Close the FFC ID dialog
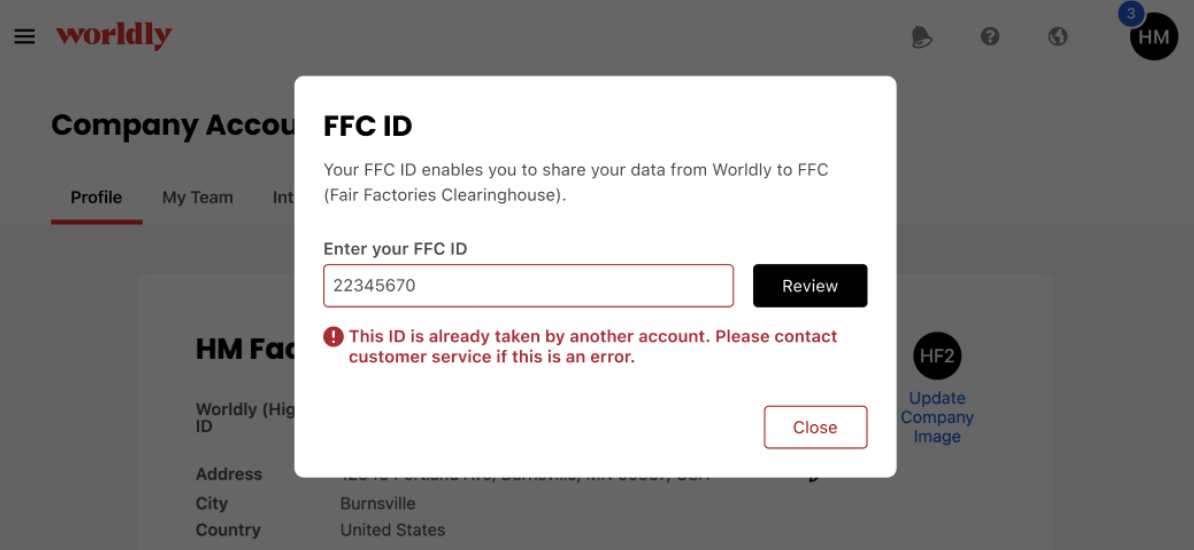This screenshot has width=1194, height=550. (816, 427)
